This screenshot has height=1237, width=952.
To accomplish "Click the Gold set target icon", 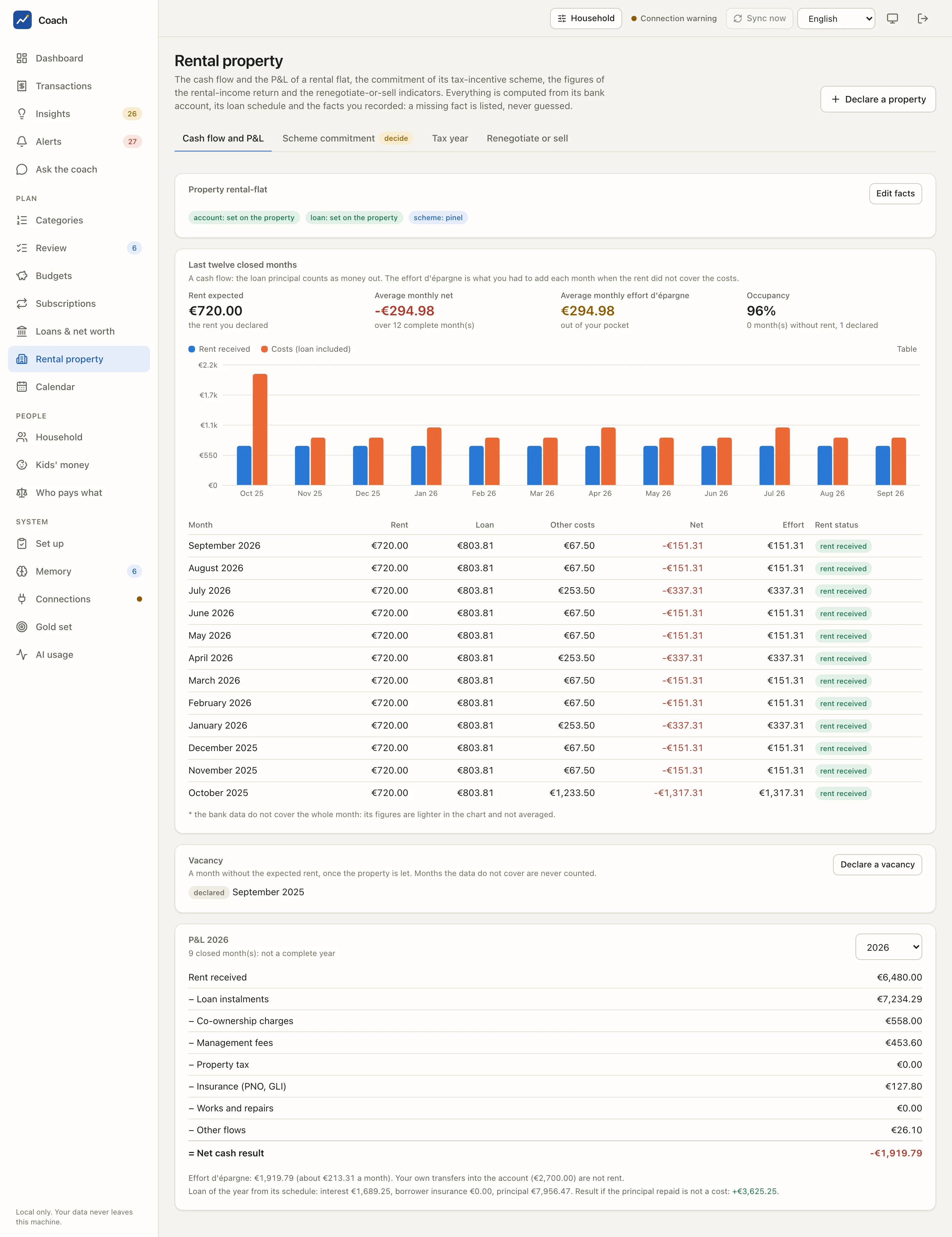I will click(x=22, y=627).
